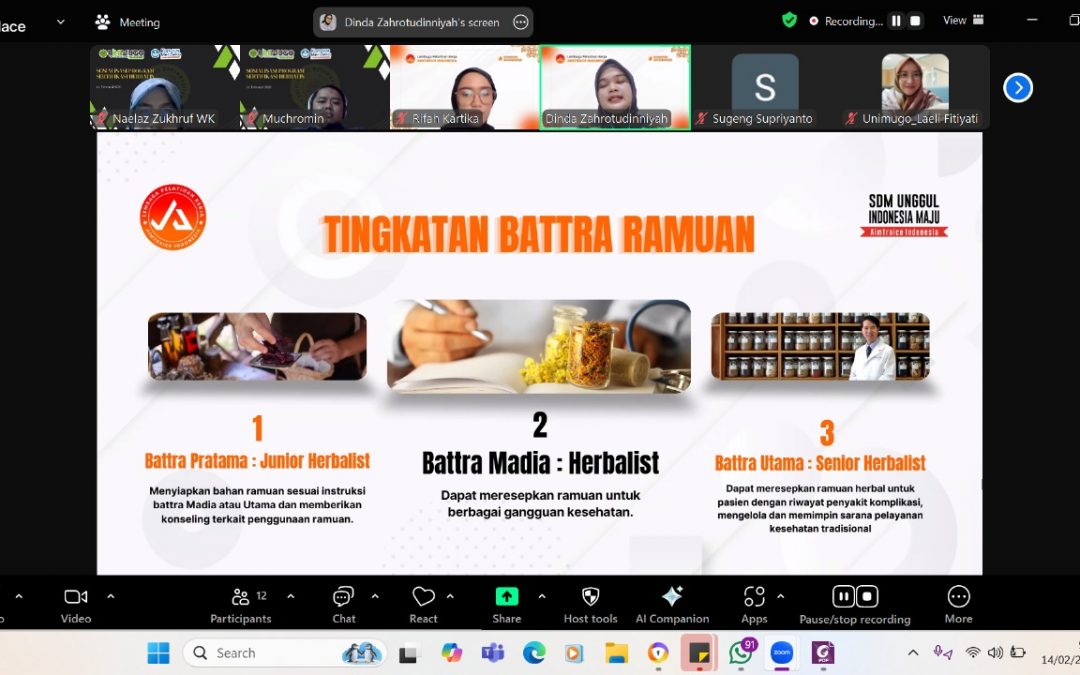Screen dimensions: 1080x675
Task: Select Unimugo_Laeli Fitiyati participant tile
Action: click(915, 87)
